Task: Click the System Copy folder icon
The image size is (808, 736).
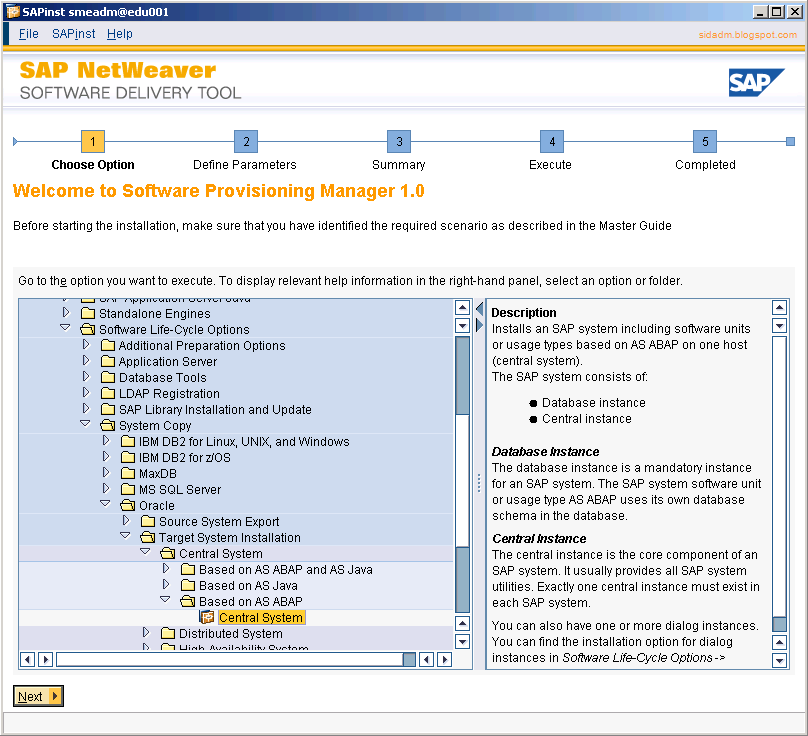Action: point(107,424)
